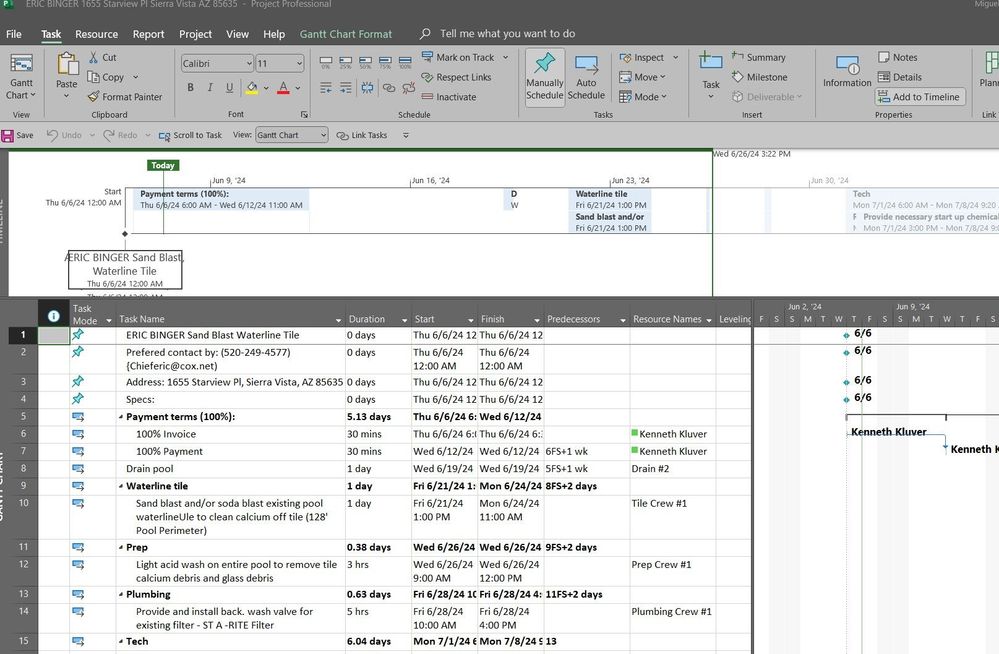Select Auto Schedule mode
The width and height of the screenshot is (999, 654).
click(586, 76)
